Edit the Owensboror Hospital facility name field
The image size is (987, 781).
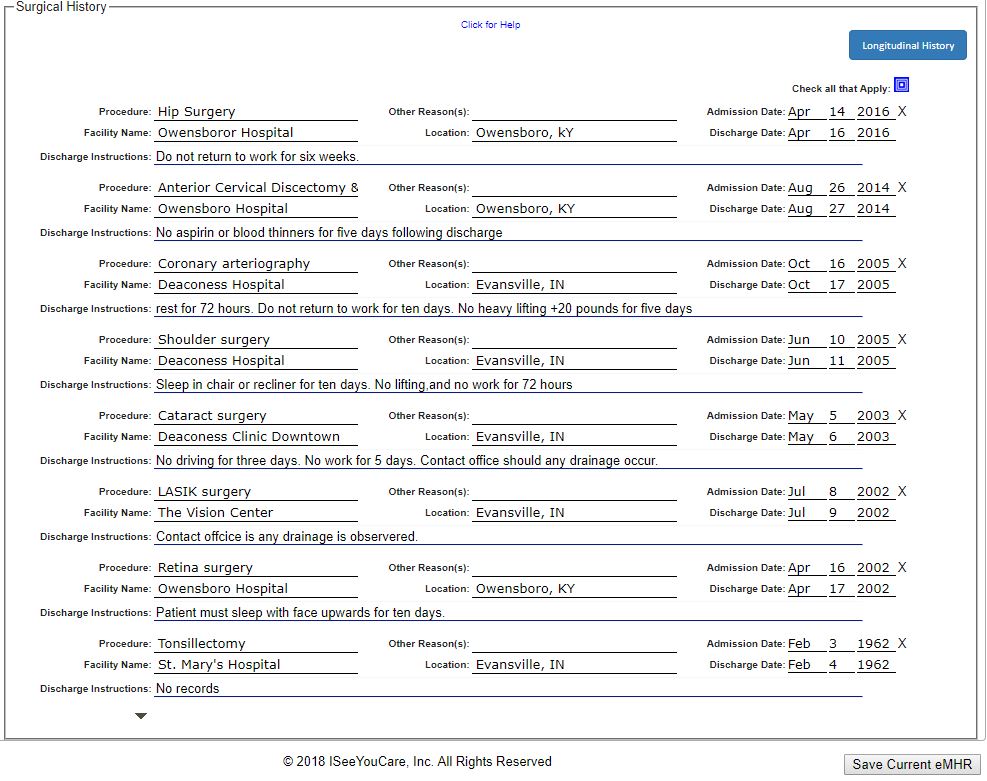[x=256, y=133]
